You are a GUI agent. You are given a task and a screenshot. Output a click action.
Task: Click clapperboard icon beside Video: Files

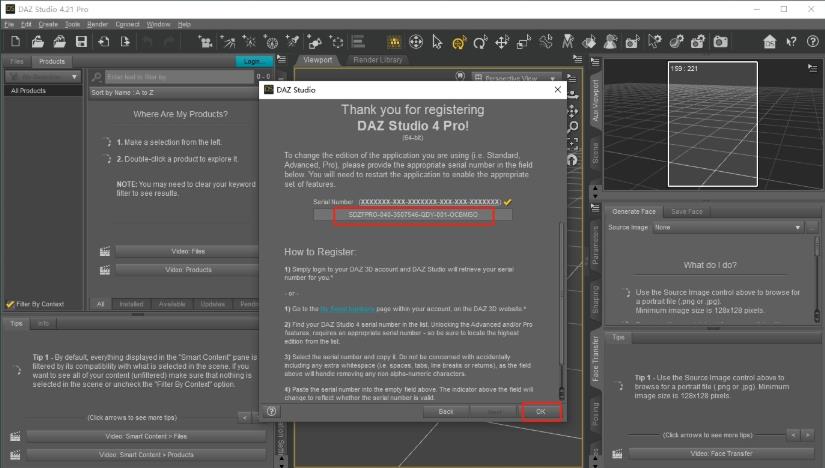tap(105, 252)
